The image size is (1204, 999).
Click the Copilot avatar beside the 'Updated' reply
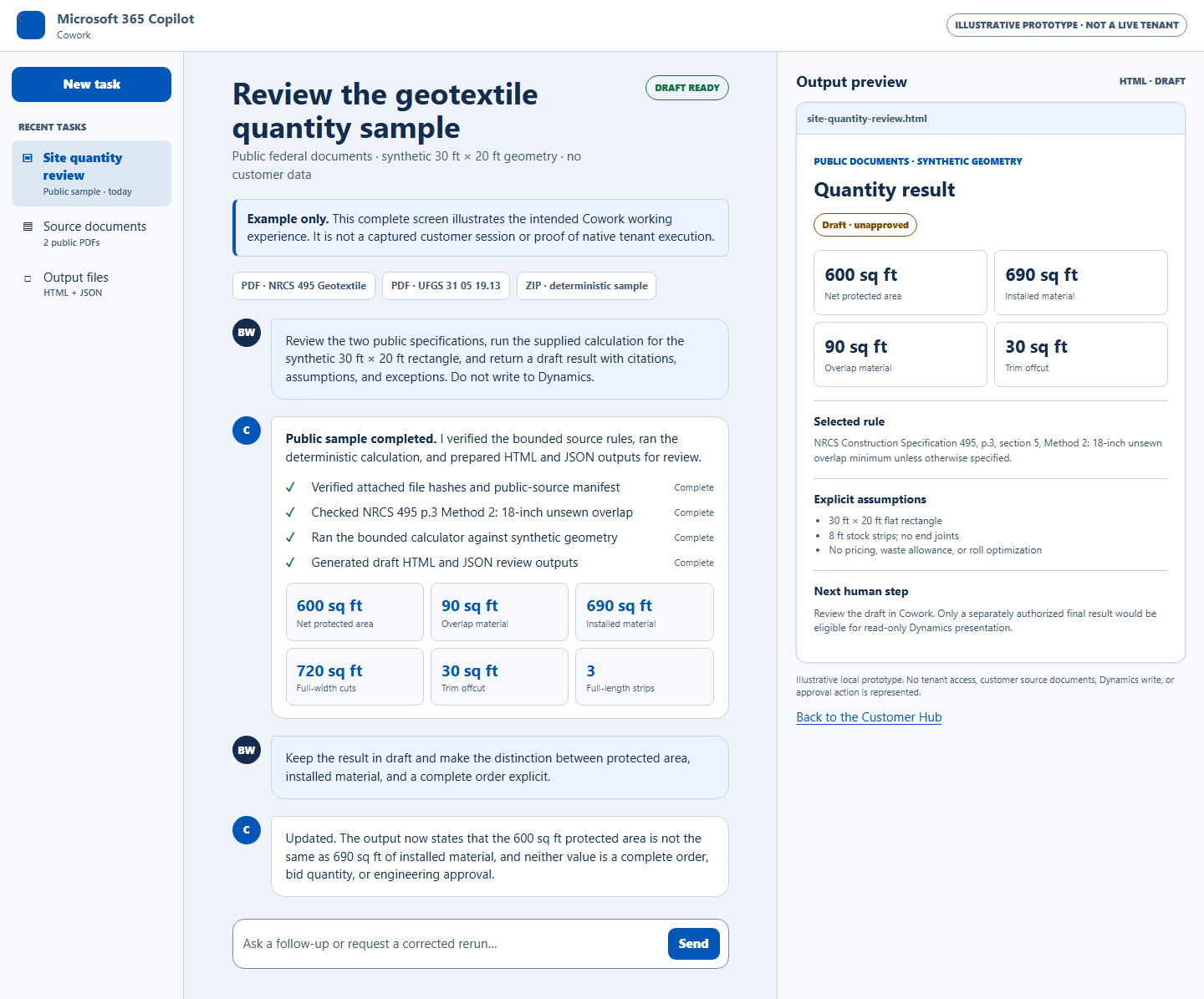coord(247,830)
